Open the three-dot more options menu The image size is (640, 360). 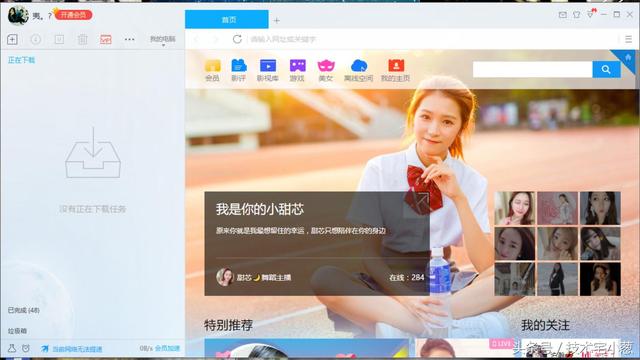129,39
